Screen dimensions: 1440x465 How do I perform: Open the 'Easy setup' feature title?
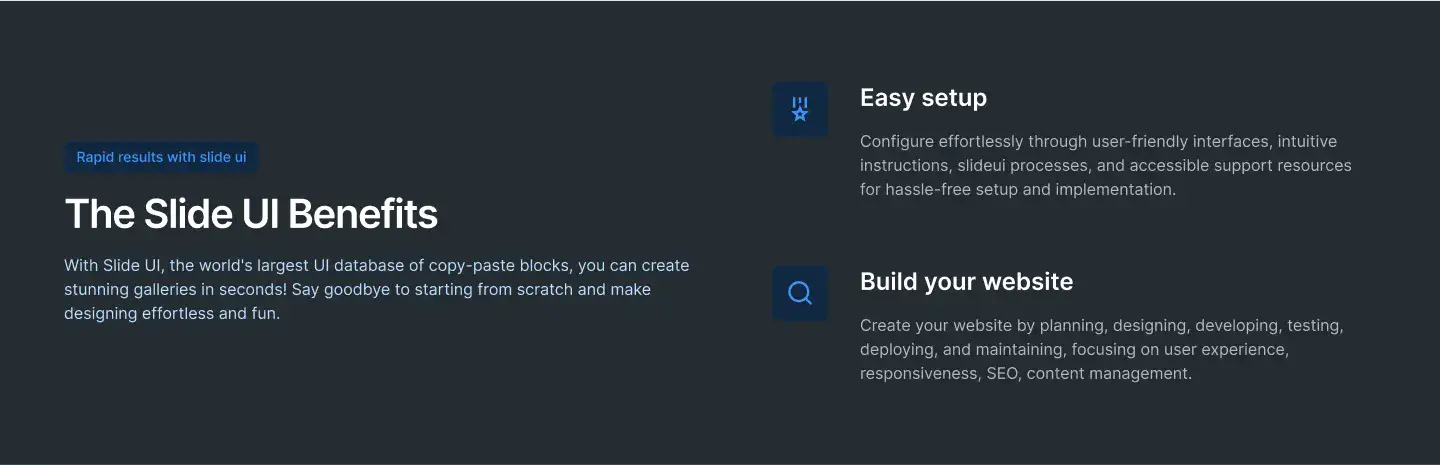[923, 98]
